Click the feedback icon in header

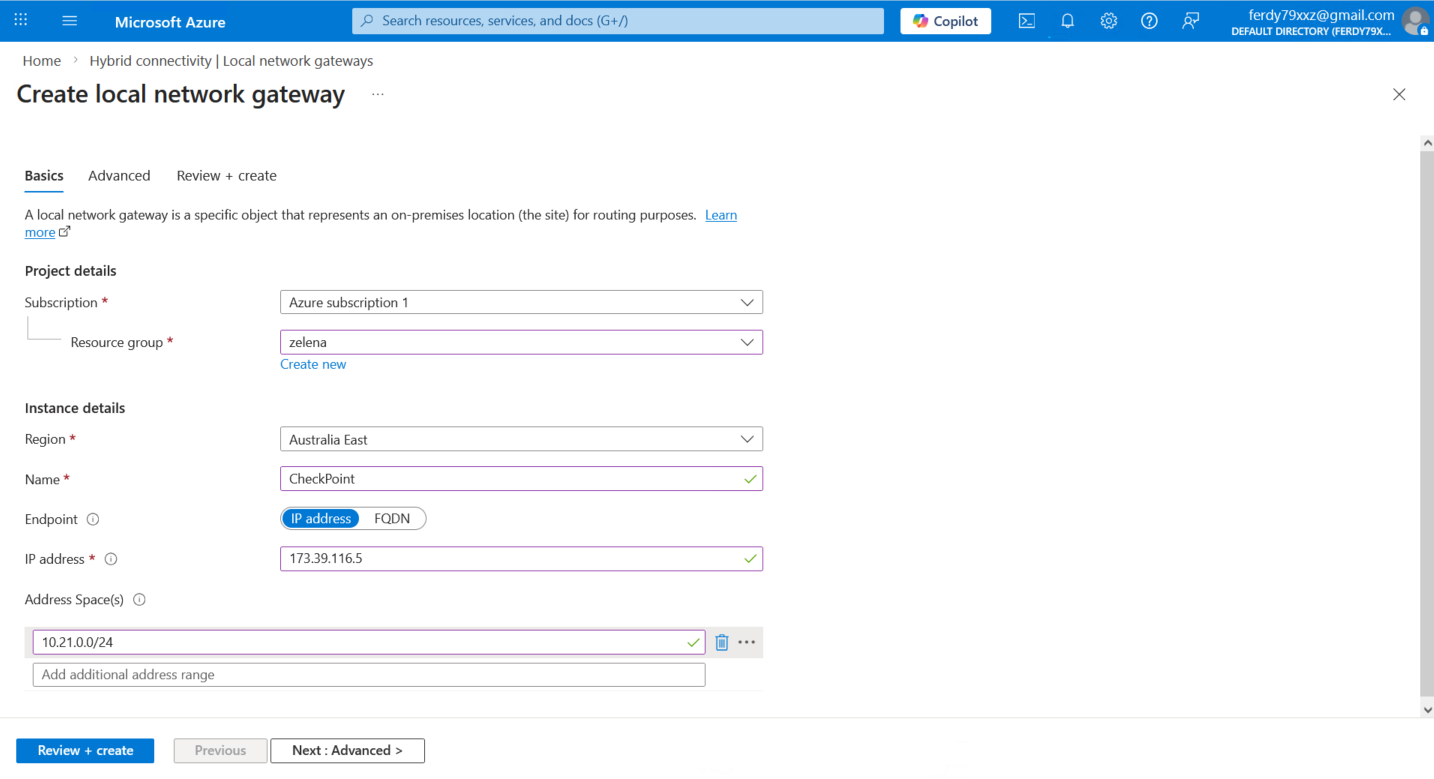click(1190, 21)
